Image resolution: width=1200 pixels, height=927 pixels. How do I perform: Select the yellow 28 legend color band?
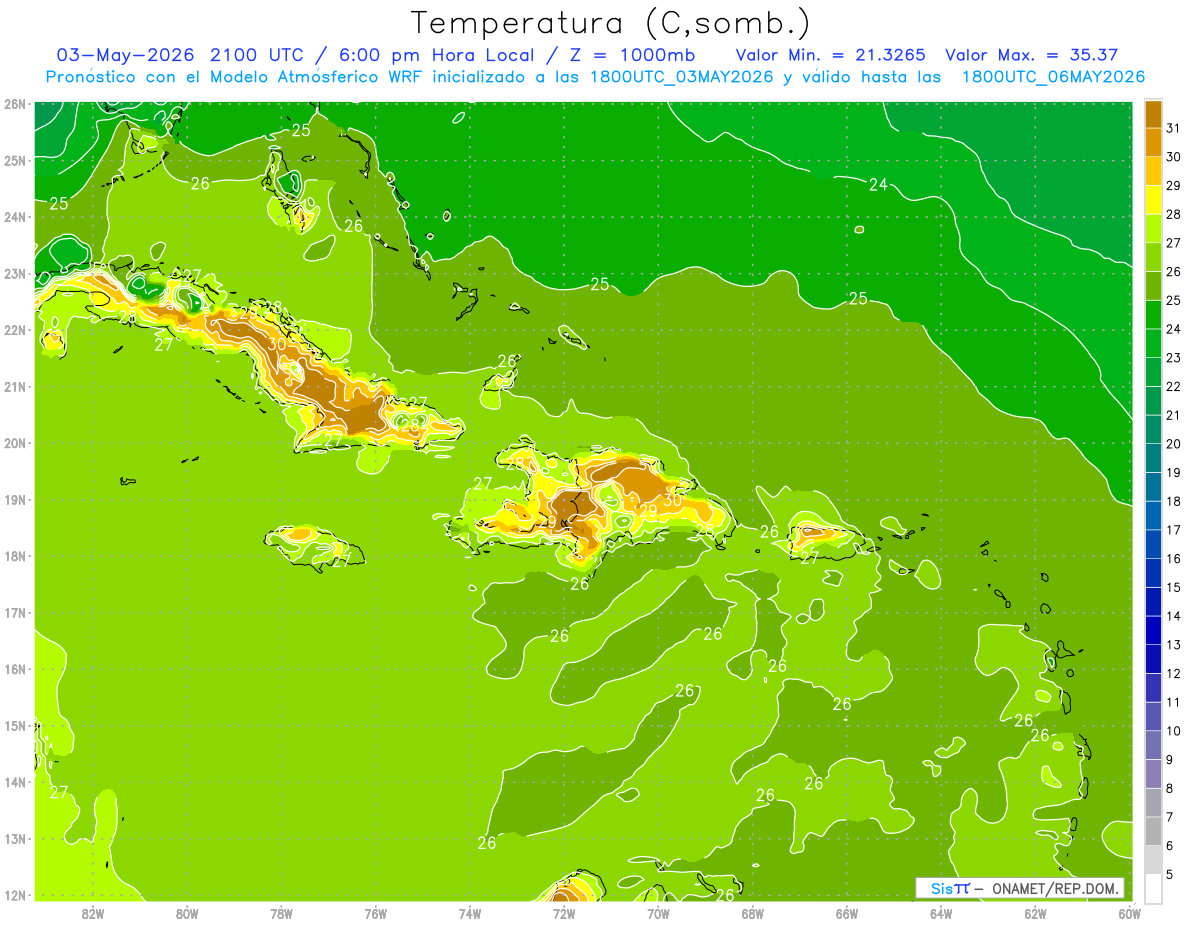pyautogui.click(x=1153, y=201)
